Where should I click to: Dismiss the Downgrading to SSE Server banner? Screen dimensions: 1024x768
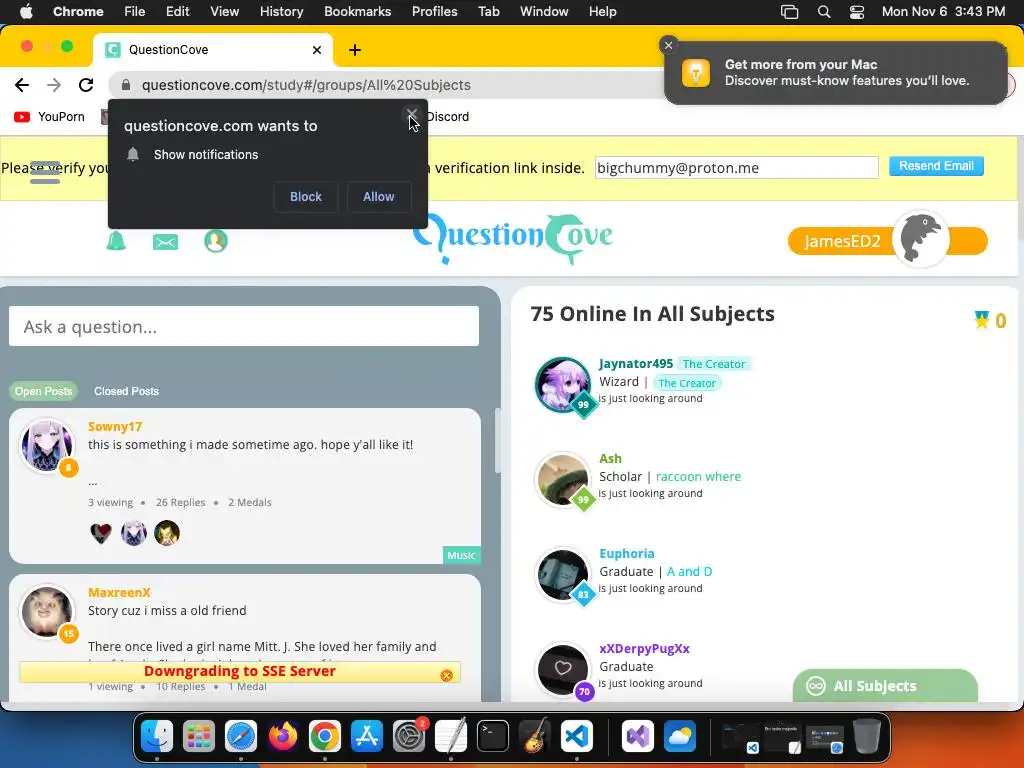point(447,675)
